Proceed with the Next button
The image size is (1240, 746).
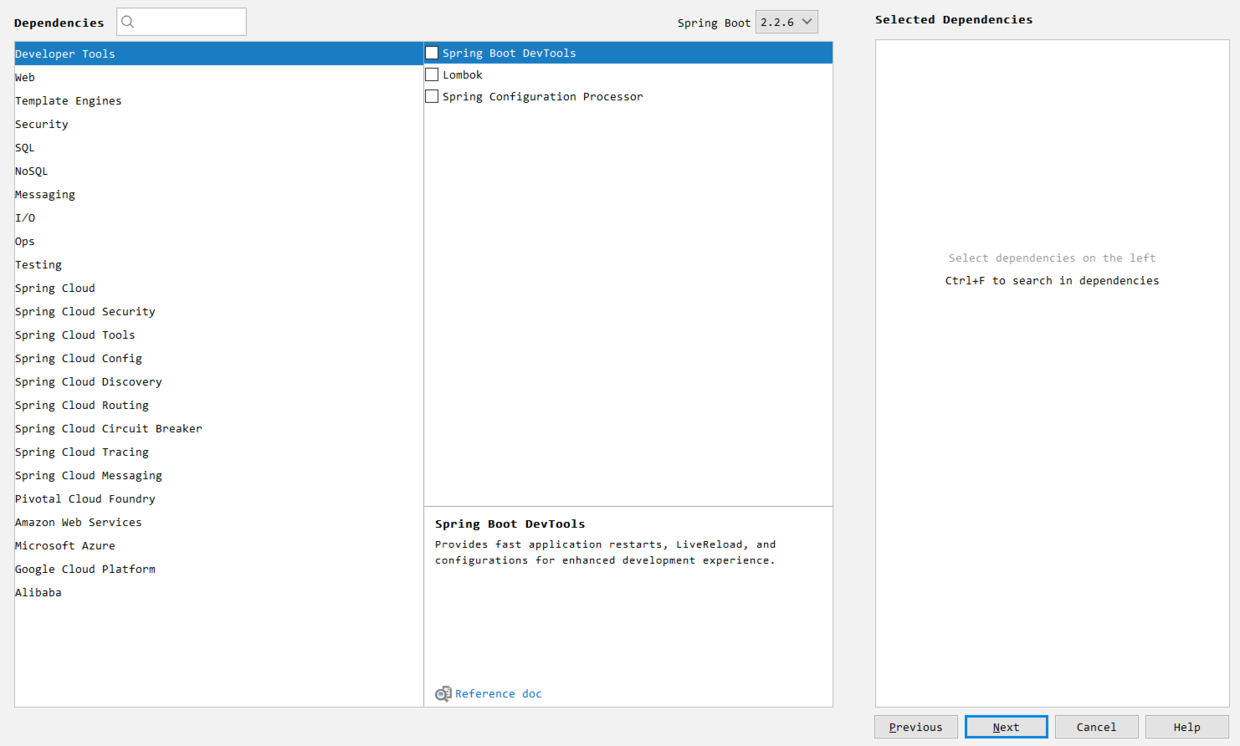1006,727
